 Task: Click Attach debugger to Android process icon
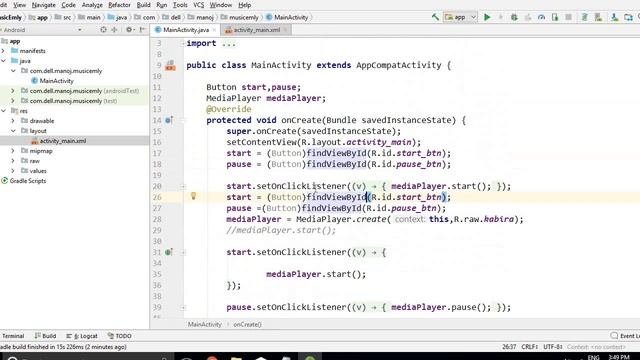555,17
